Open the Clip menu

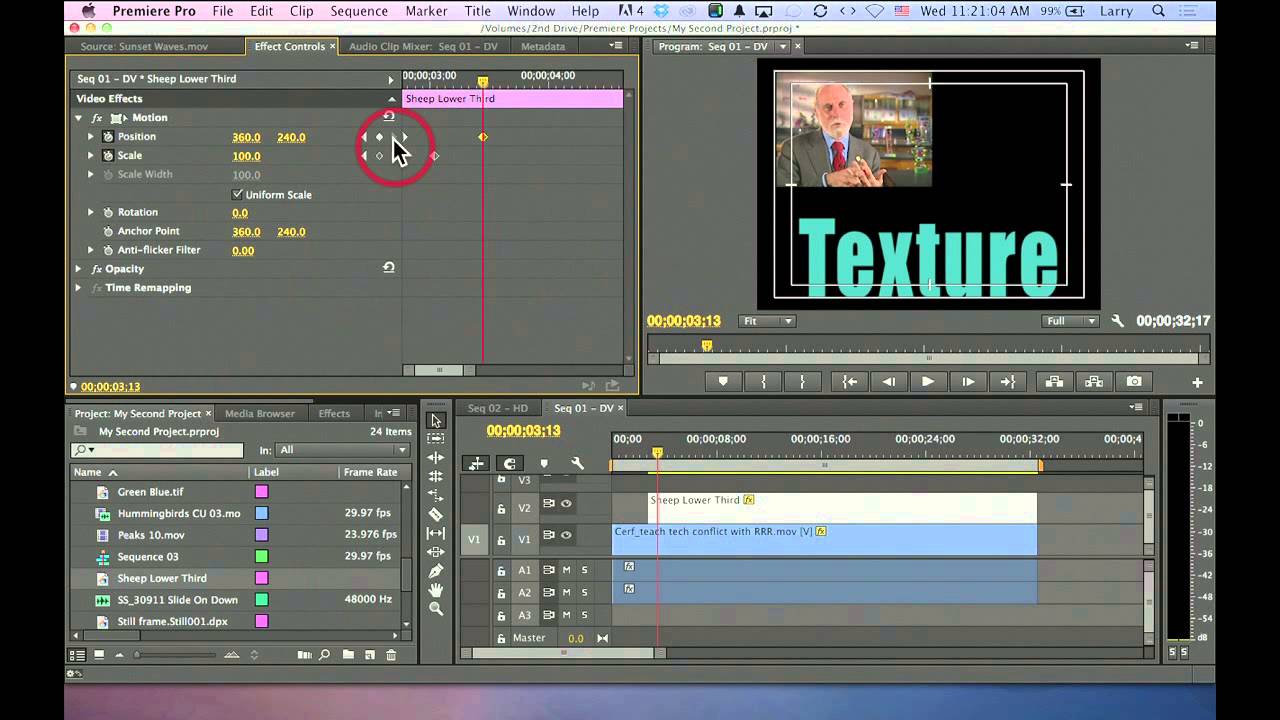tap(301, 11)
